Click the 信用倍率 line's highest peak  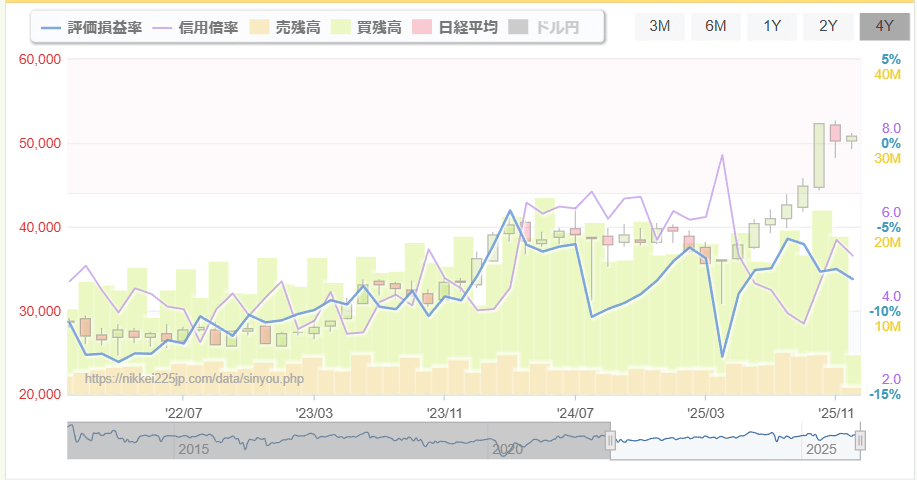[x=722, y=155]
